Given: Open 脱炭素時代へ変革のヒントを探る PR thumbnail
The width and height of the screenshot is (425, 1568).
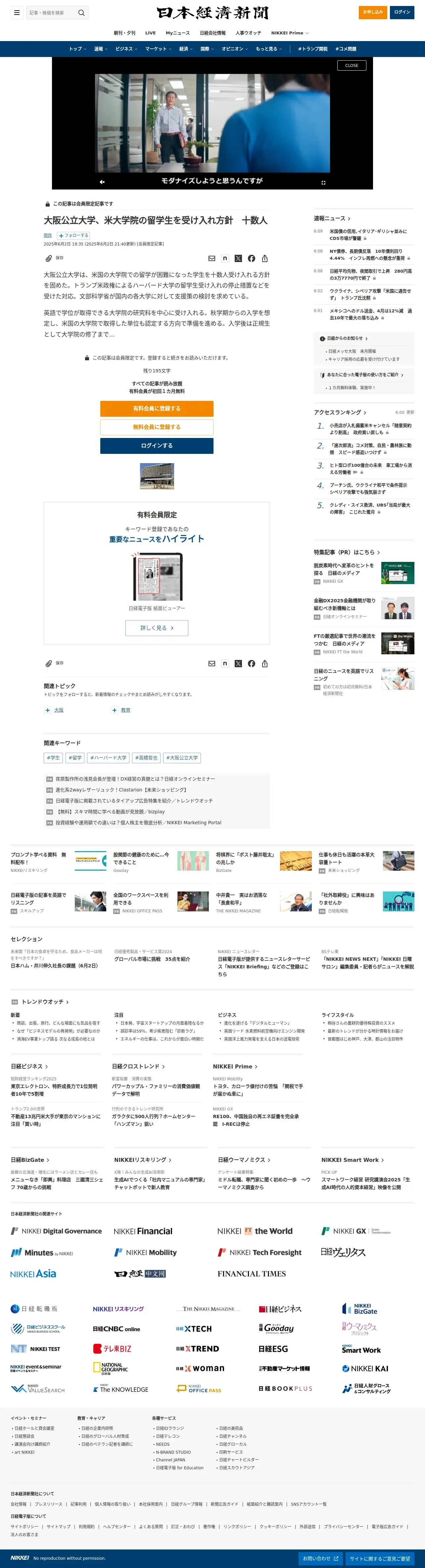Looking at the screenshot, I should tap(398, 573).
